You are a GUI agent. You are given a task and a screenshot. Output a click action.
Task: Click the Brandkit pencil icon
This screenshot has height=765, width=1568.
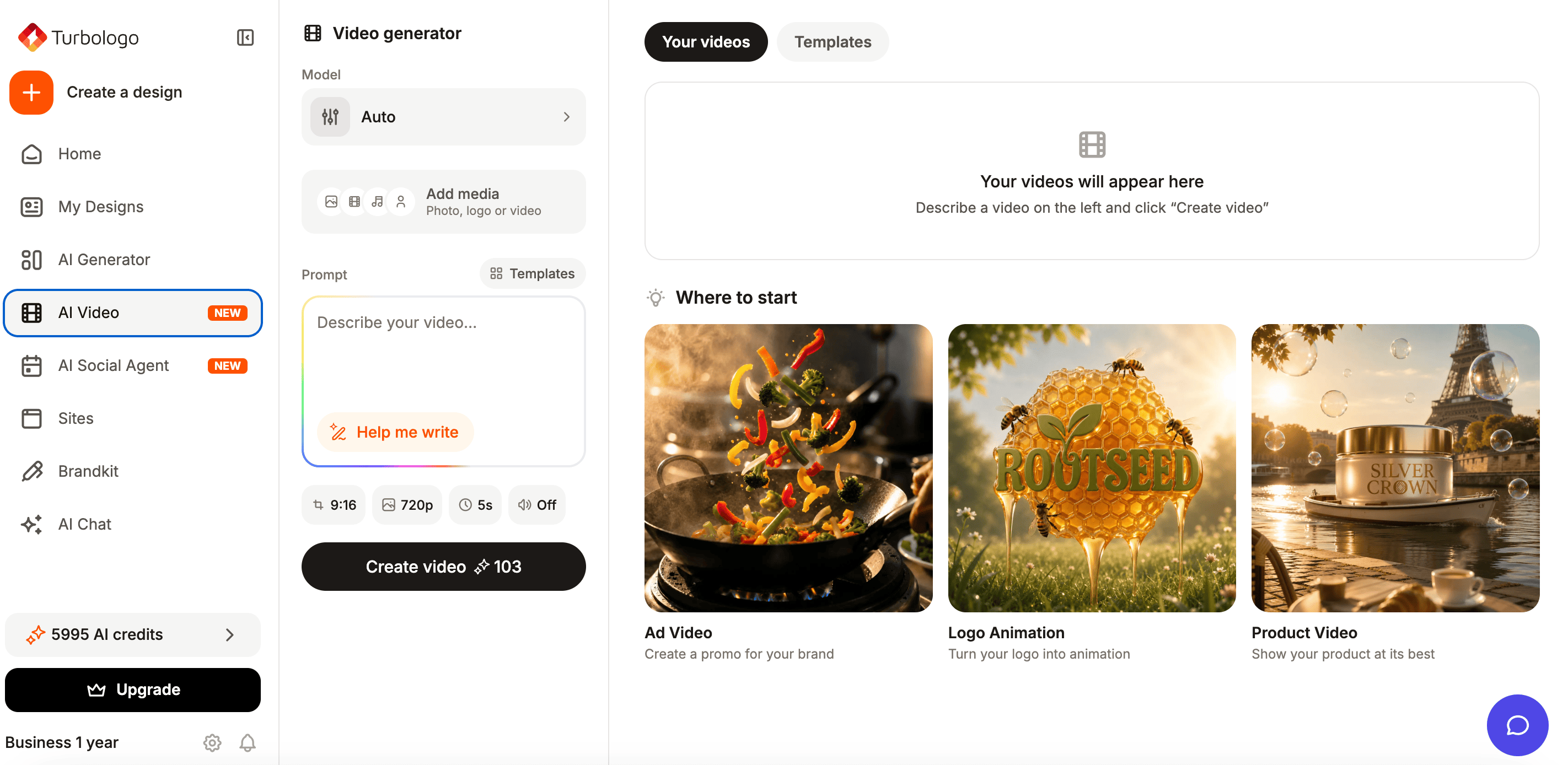(31, 471)
